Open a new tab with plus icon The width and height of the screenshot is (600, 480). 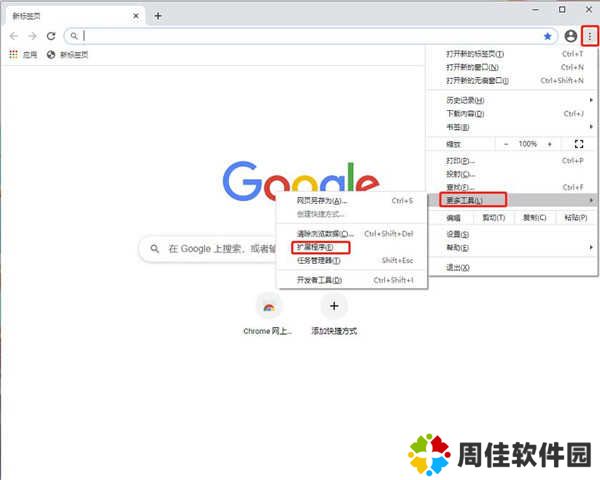coord(158,15)
